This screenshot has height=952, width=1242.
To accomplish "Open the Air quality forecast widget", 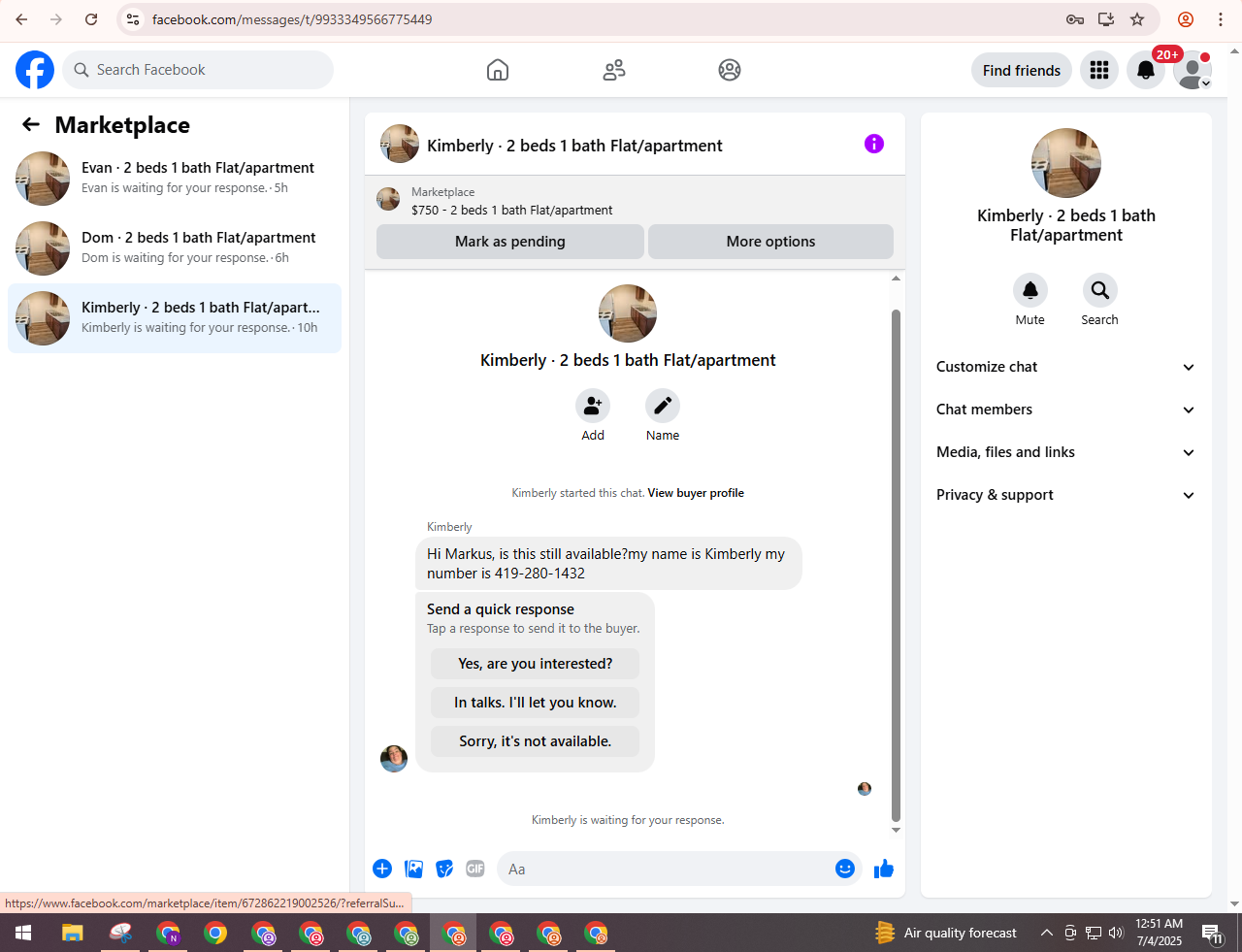I will point(946,933).
